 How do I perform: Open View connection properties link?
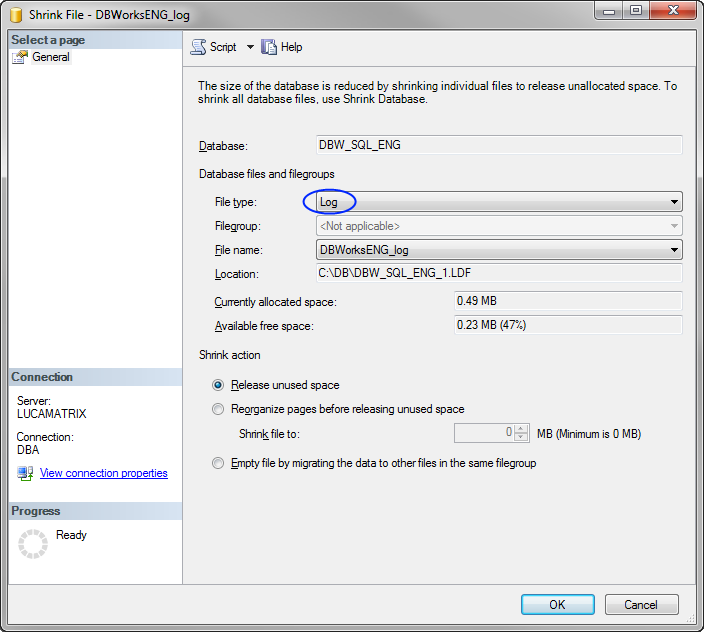(x=104, y=473)
